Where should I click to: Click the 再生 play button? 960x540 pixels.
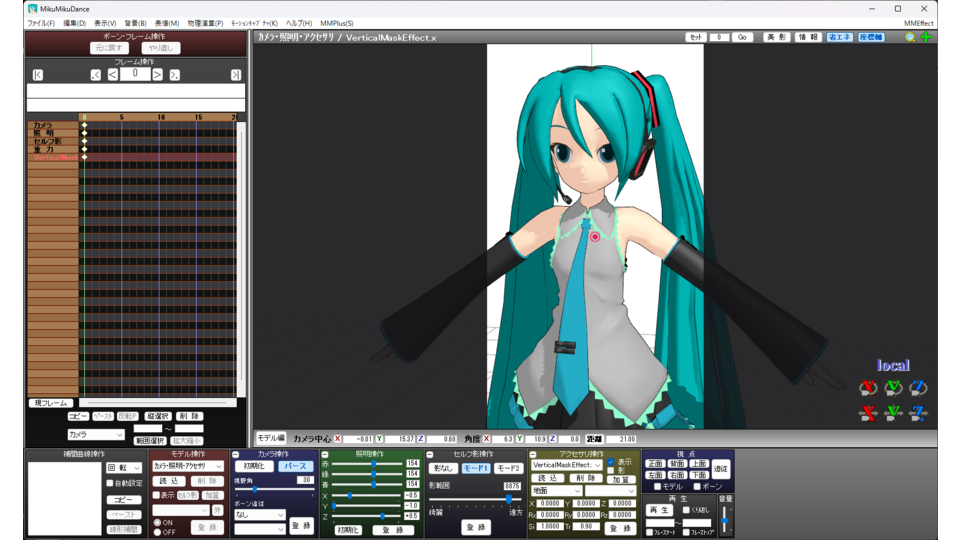pos(659,510)
